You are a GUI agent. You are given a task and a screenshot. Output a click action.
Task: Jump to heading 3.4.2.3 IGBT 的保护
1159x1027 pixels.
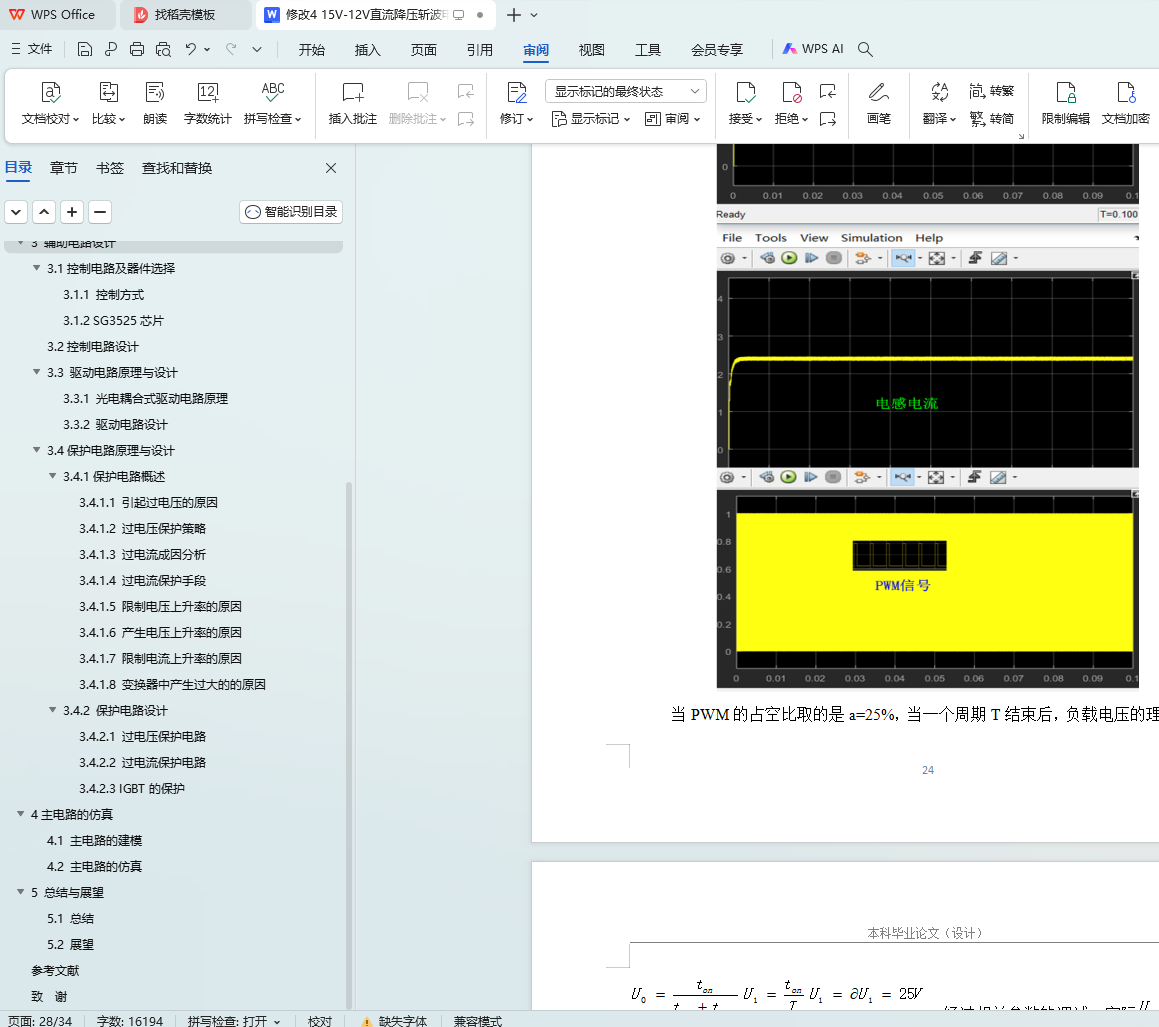132,788
